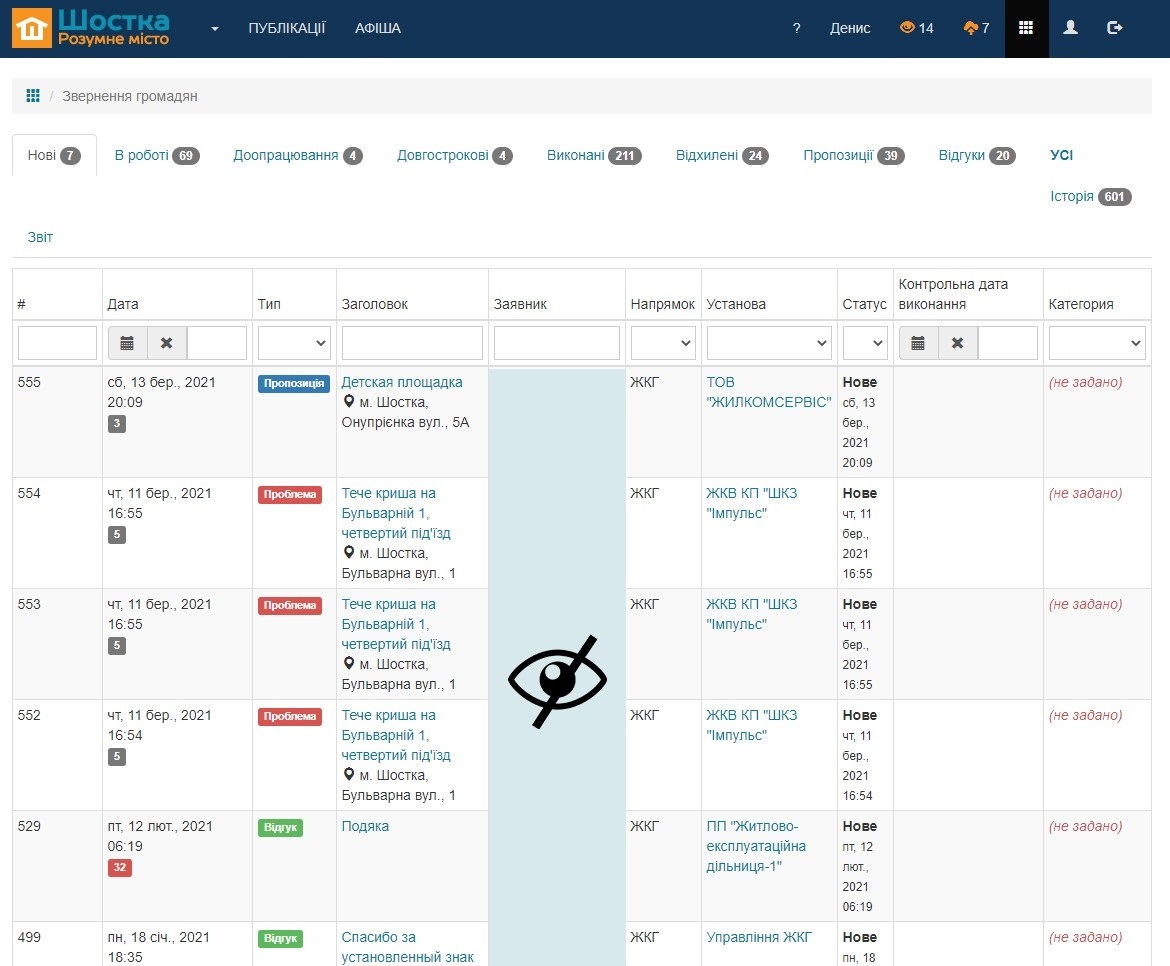This screenshot has width=1170, height=966.
Task: Open ПП "Житлово-експлуатаційна дільниця-1" link
Action: (x=756, y=846)
